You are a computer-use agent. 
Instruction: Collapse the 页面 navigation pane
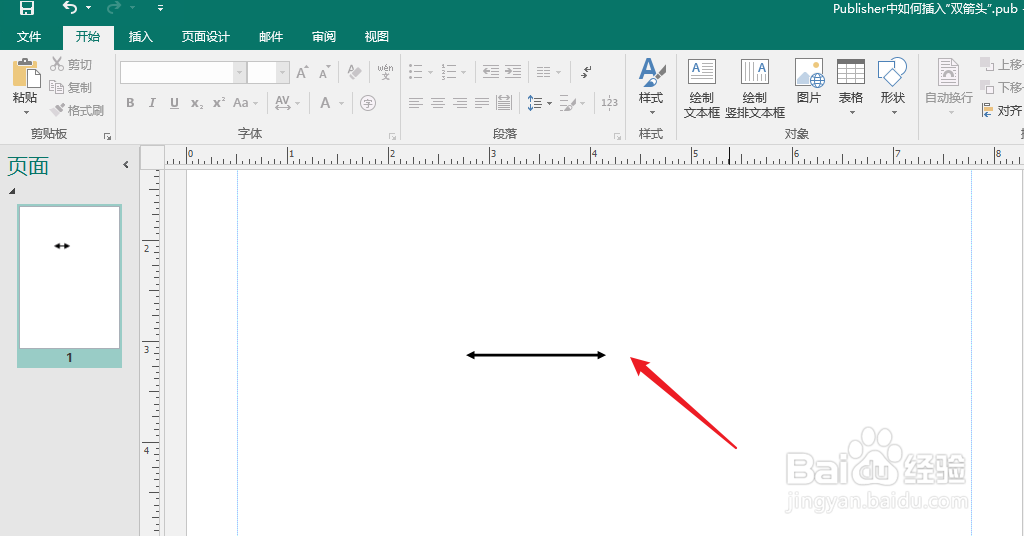(x=126, y=165)
